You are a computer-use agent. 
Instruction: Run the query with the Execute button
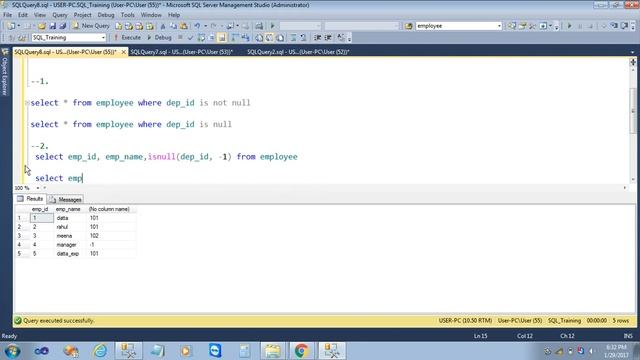127,37
